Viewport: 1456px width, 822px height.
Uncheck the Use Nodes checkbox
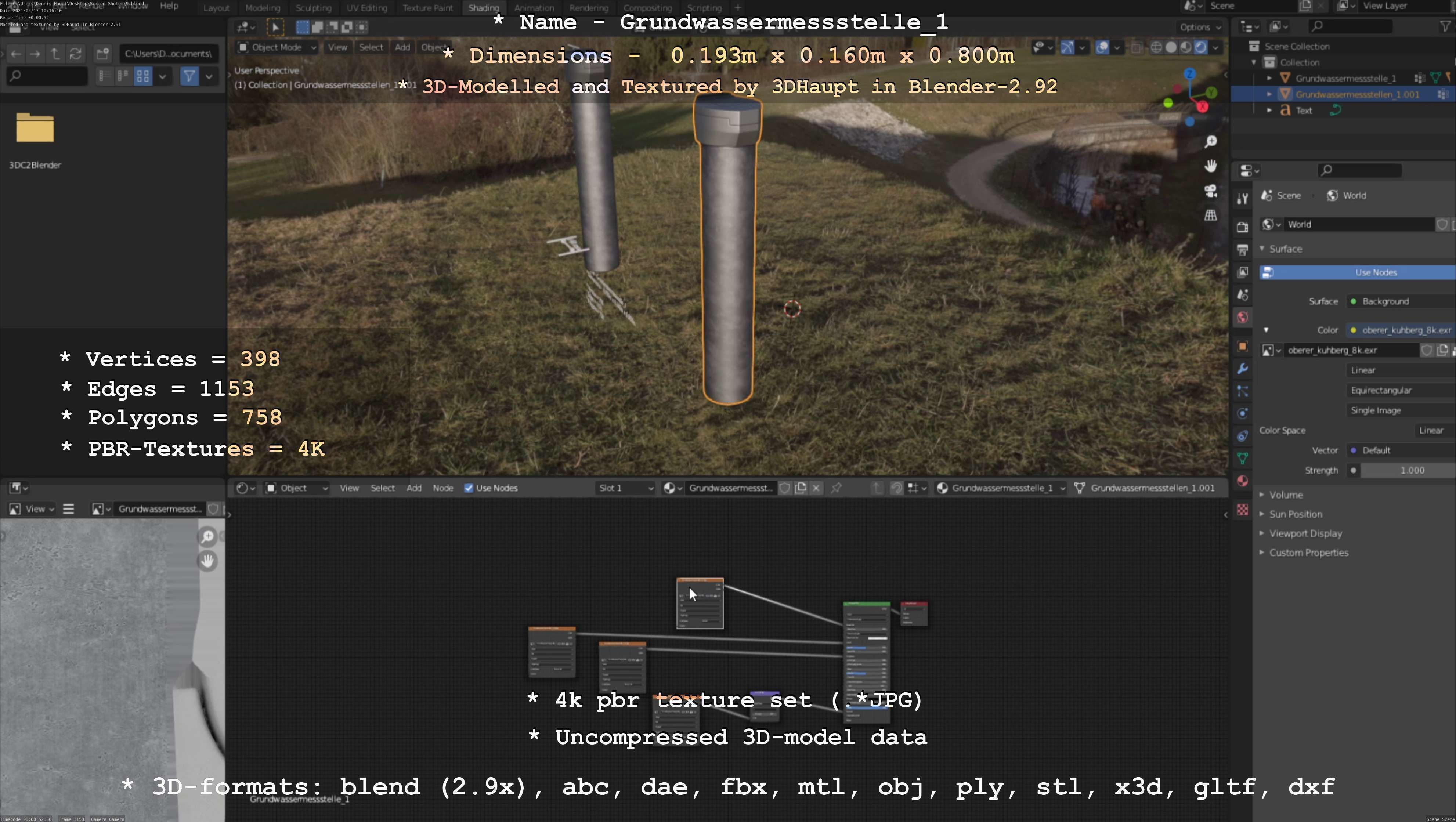(x=469, y=488)
